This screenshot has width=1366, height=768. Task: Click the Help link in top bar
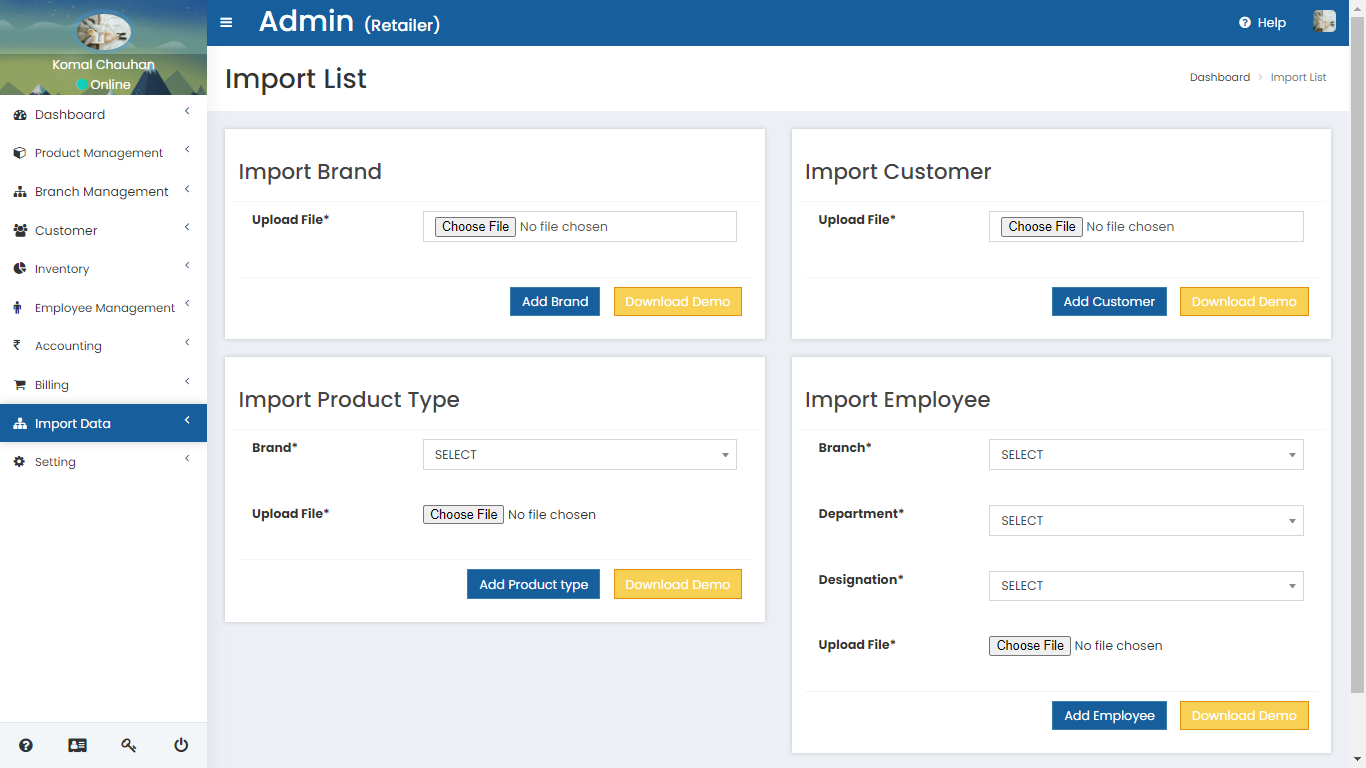(x=1262, y=23)
